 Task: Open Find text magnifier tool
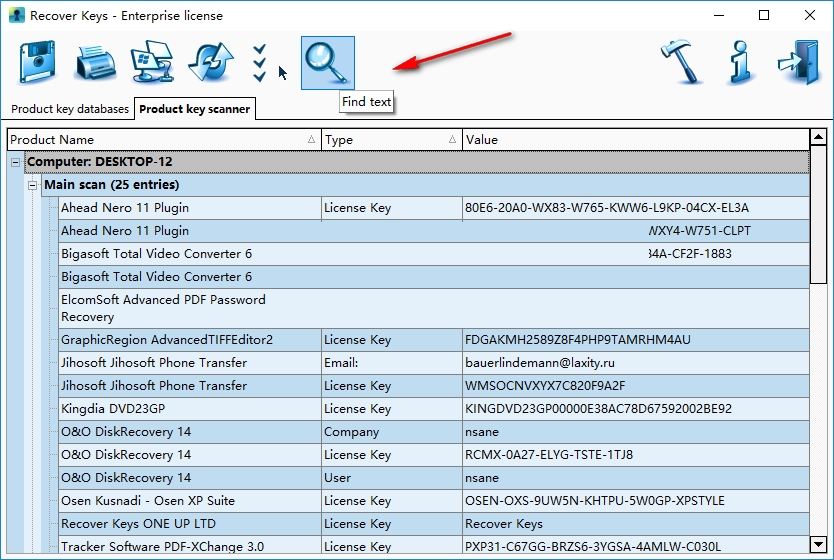point(328,63)
